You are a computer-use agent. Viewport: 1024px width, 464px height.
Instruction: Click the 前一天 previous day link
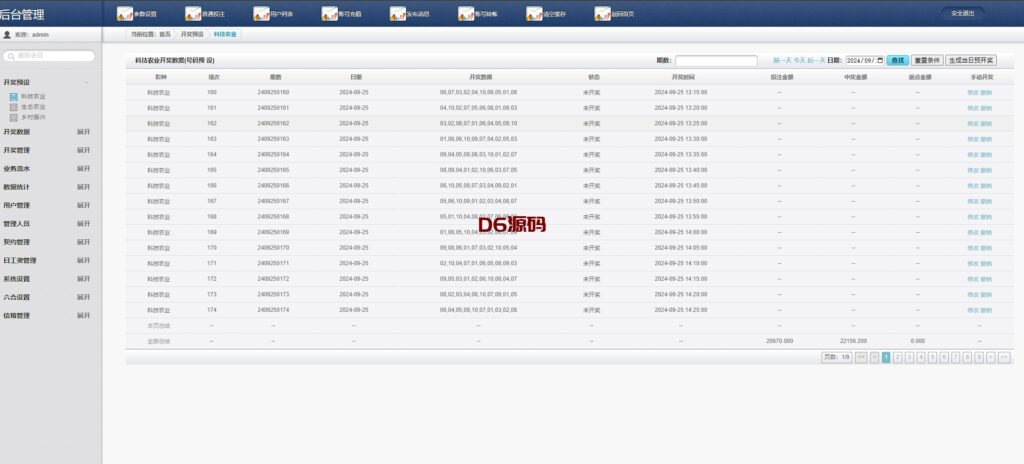click(782, 60)
